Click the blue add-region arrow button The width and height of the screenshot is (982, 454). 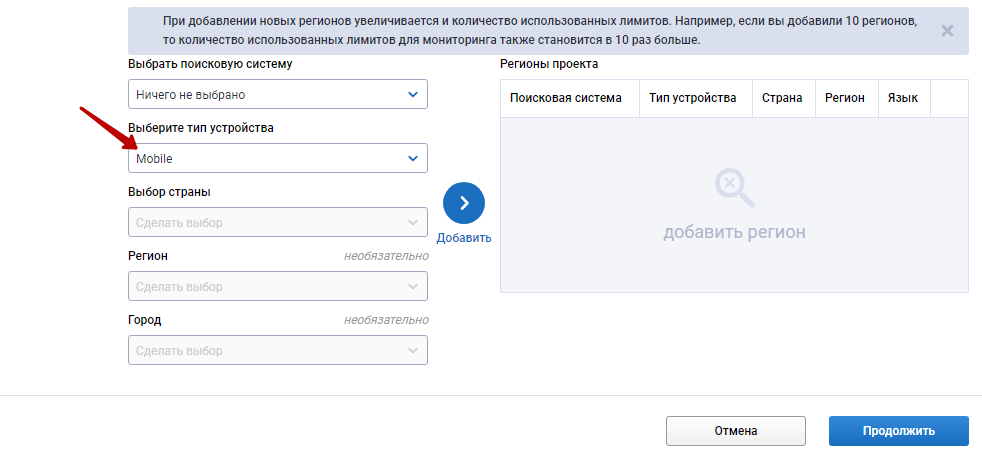(463, 203)
